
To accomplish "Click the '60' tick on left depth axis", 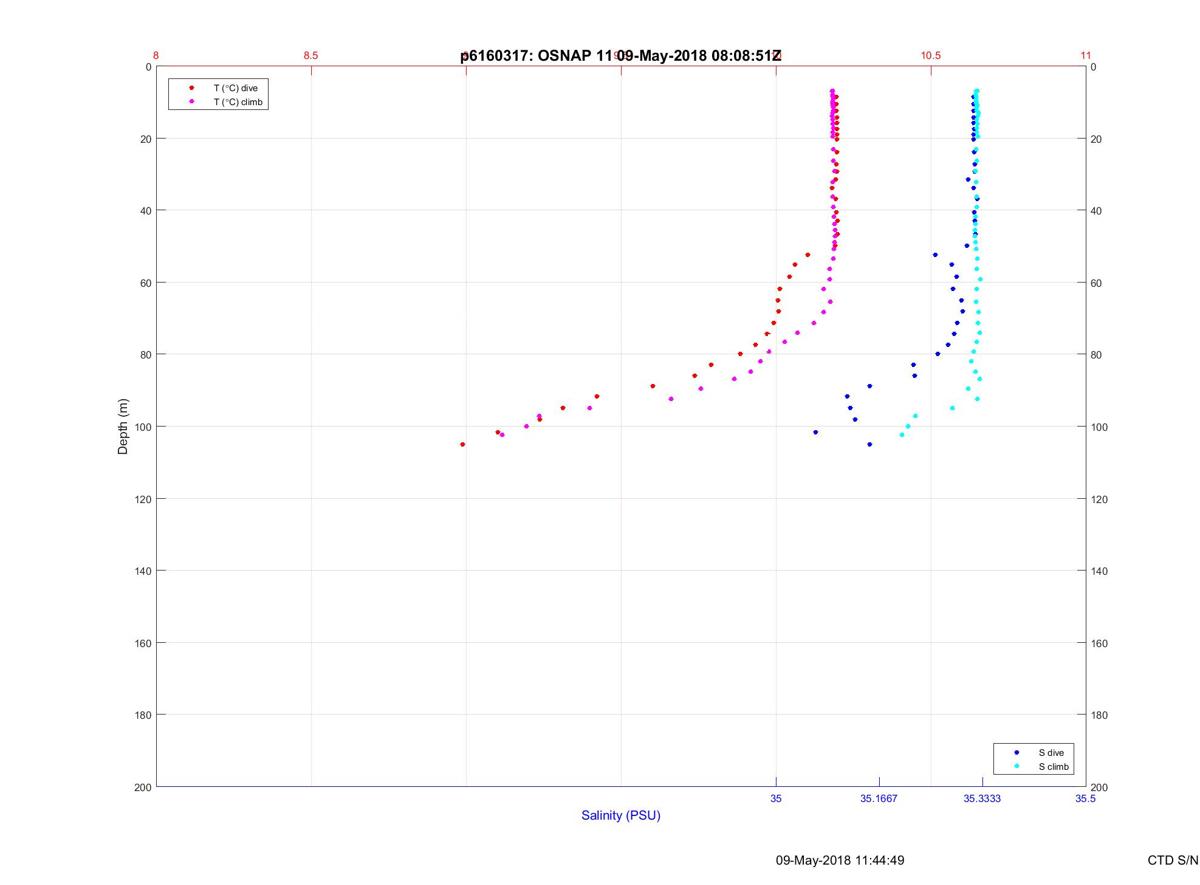I will (145, 283).
